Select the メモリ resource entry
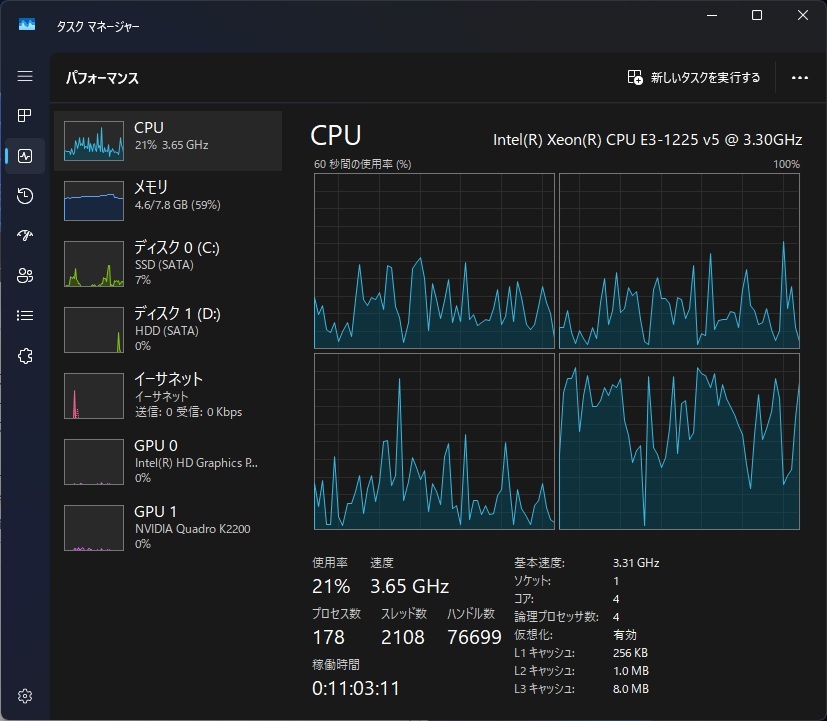Image resolution: width=828 pixels, height=721 pixels. pyautogui.click(x=168, y=200)
